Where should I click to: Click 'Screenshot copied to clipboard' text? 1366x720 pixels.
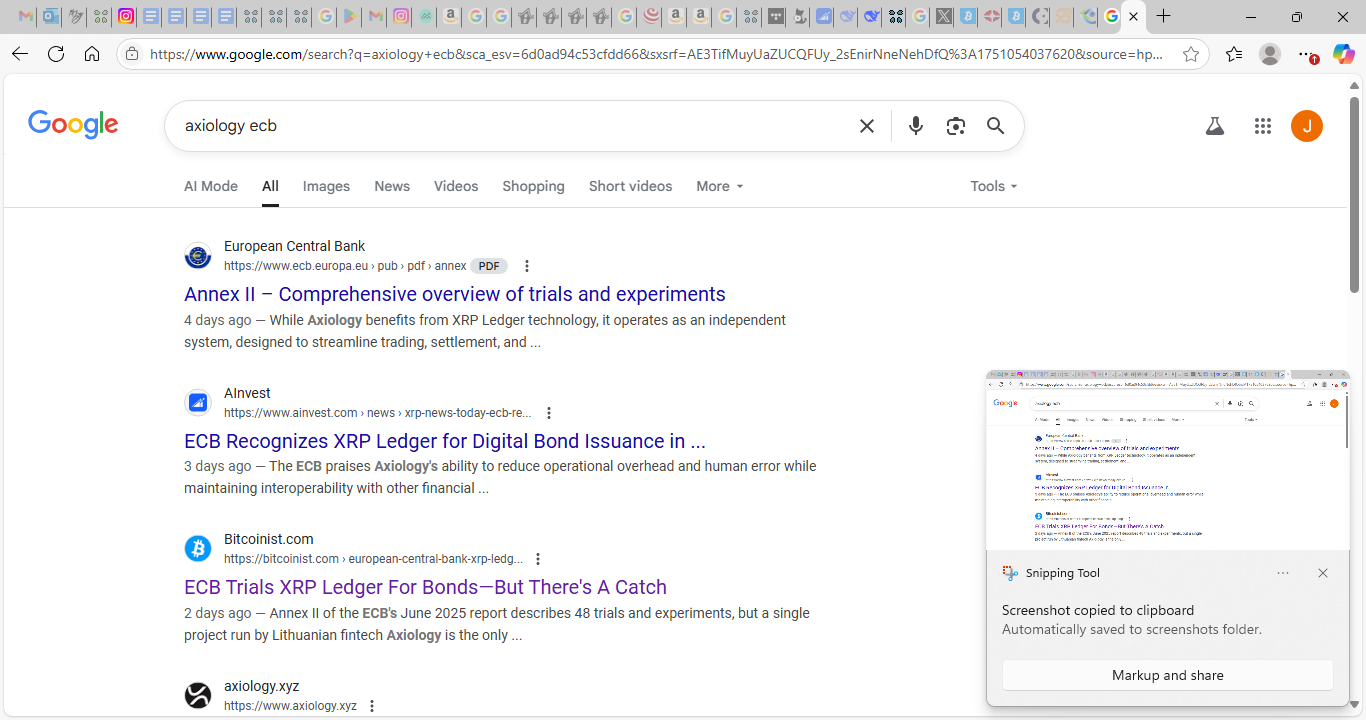(1098, 610)
